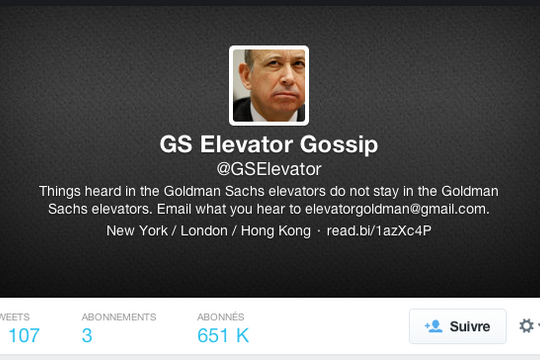Open the Abonnés followers label

pos(220,317)
